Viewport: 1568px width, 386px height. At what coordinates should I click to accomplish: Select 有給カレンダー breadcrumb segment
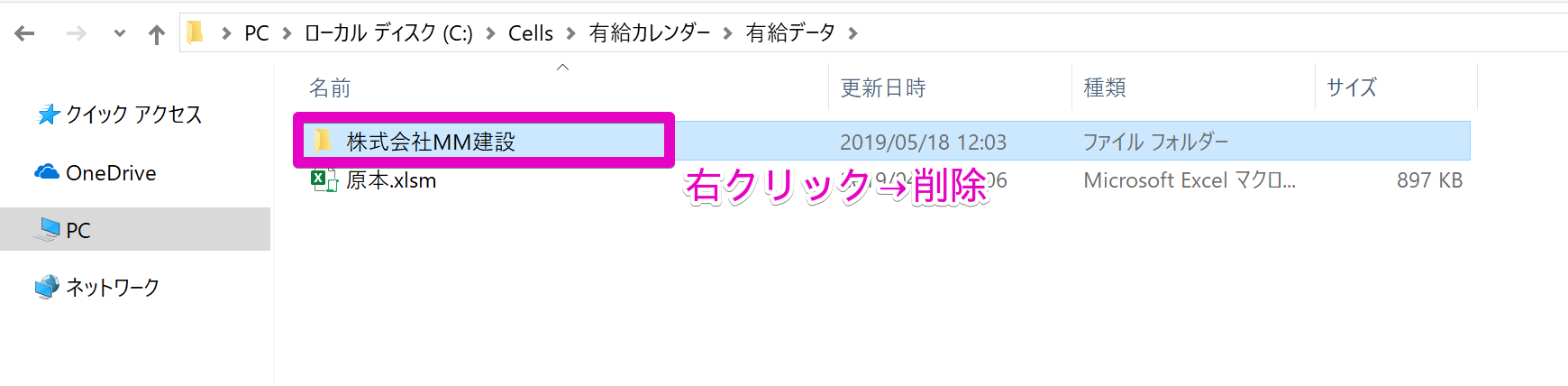(650, 33)
